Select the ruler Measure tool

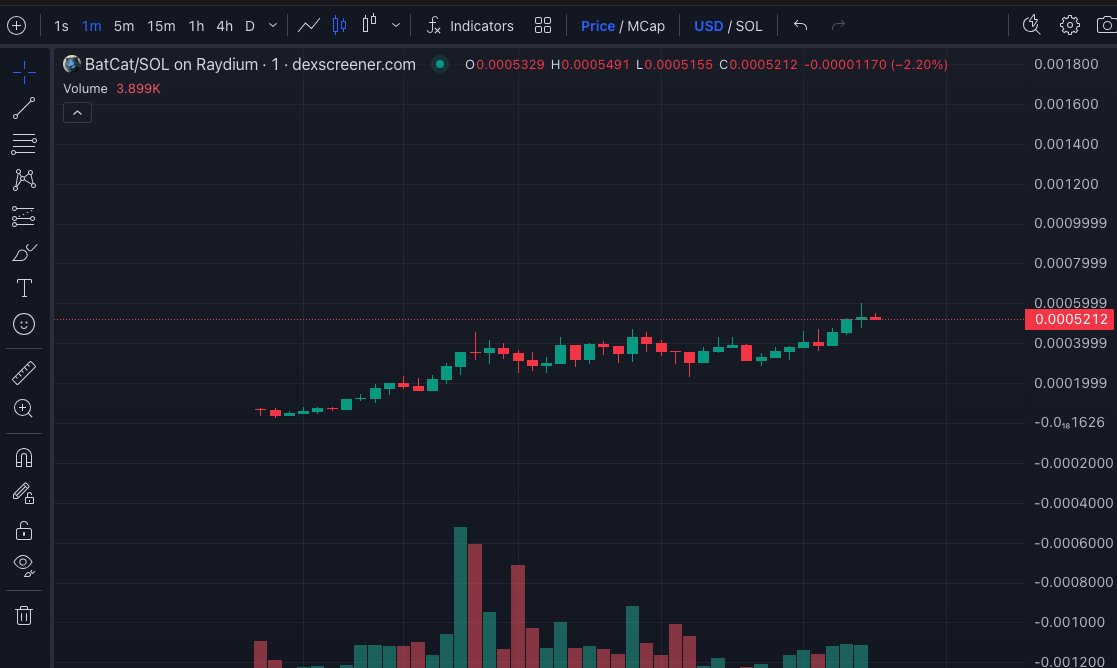click(24, 372)
